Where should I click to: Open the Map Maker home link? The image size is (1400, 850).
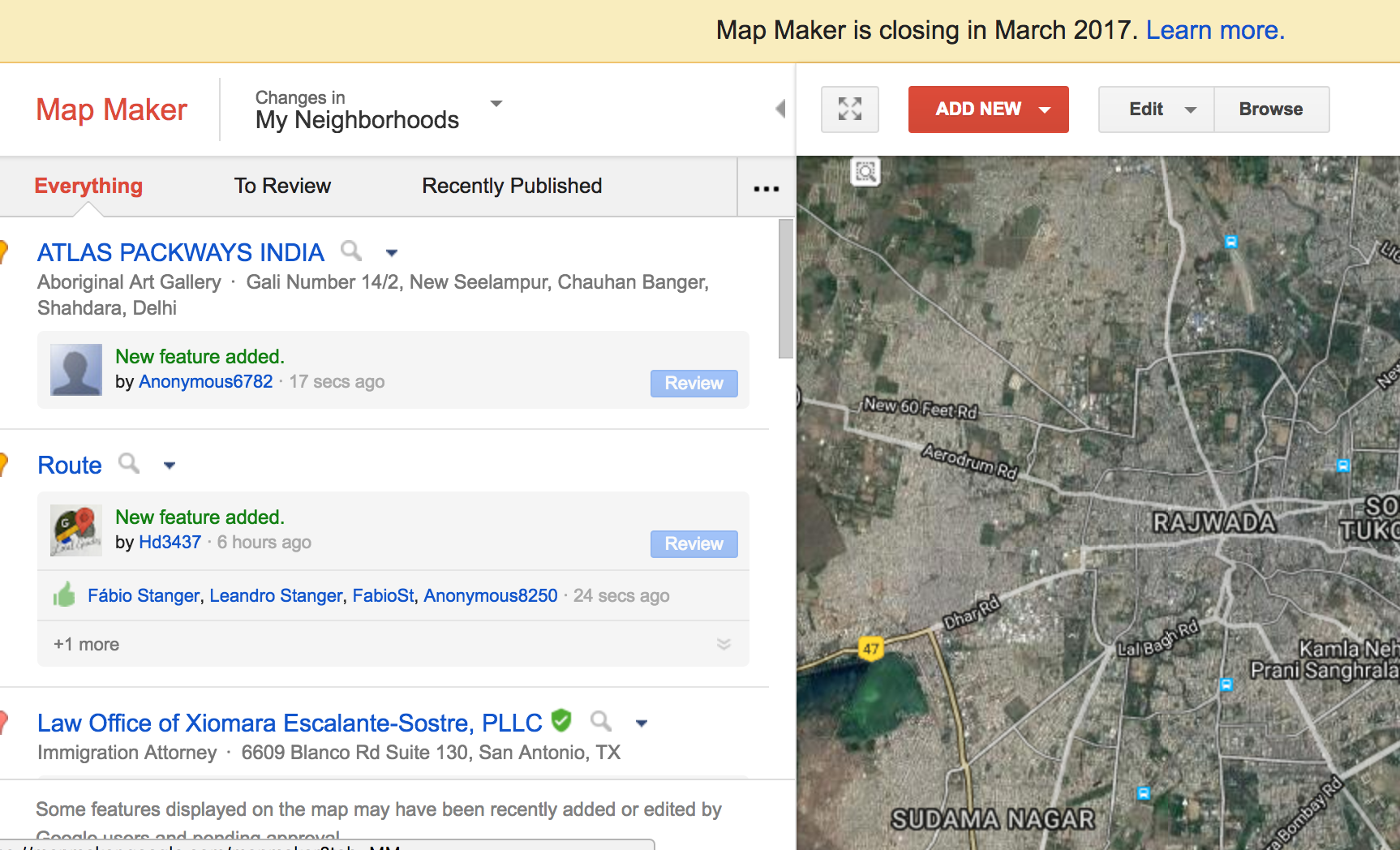tap(111, 109)
